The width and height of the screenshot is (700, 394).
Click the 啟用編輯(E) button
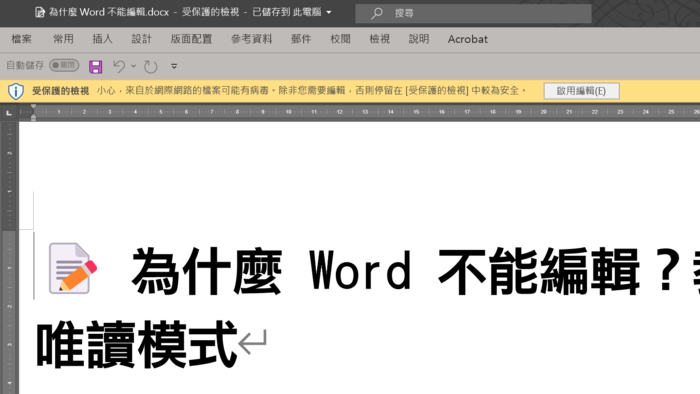pos(581,91)
